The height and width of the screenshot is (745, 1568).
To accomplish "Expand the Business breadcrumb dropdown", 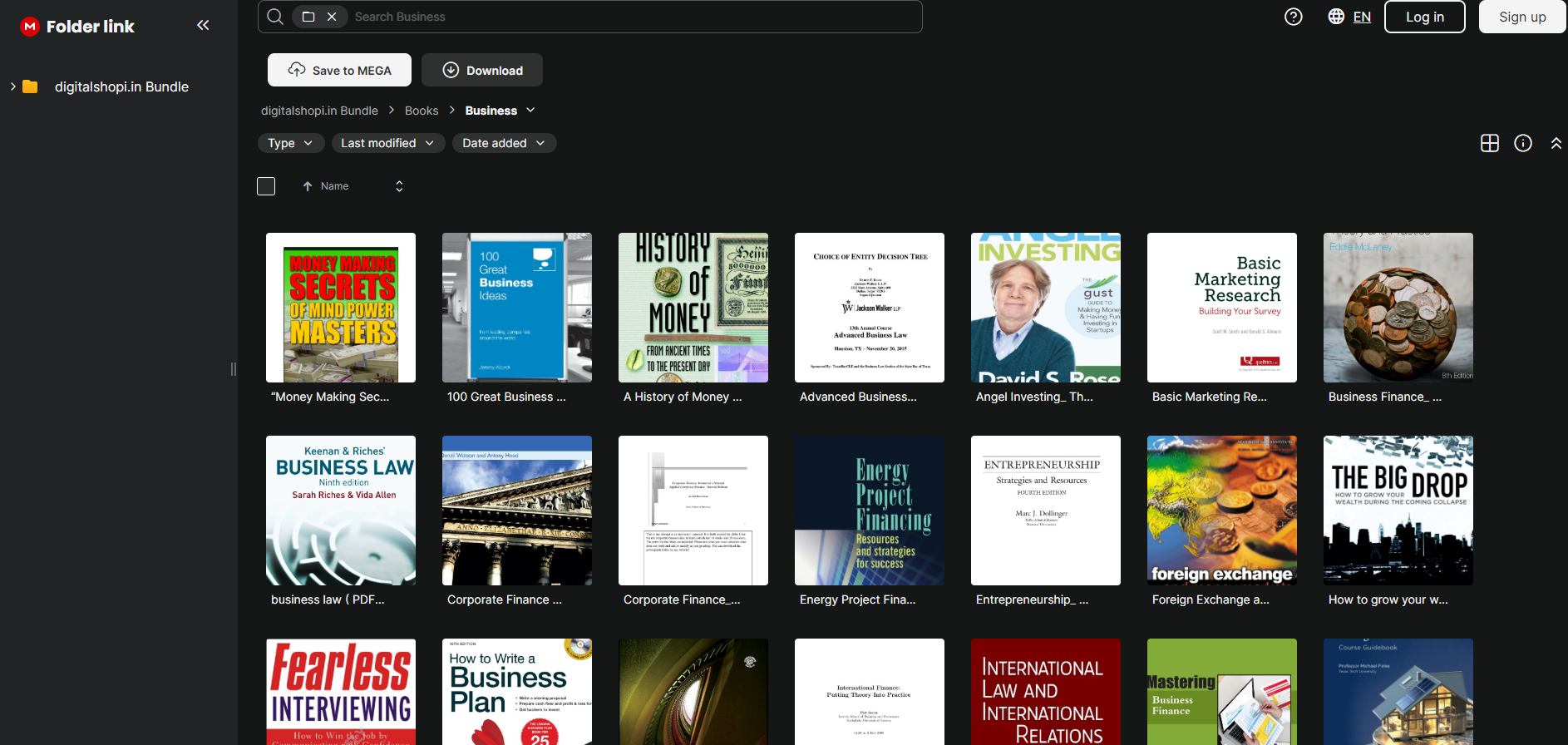I will point(530,111).
